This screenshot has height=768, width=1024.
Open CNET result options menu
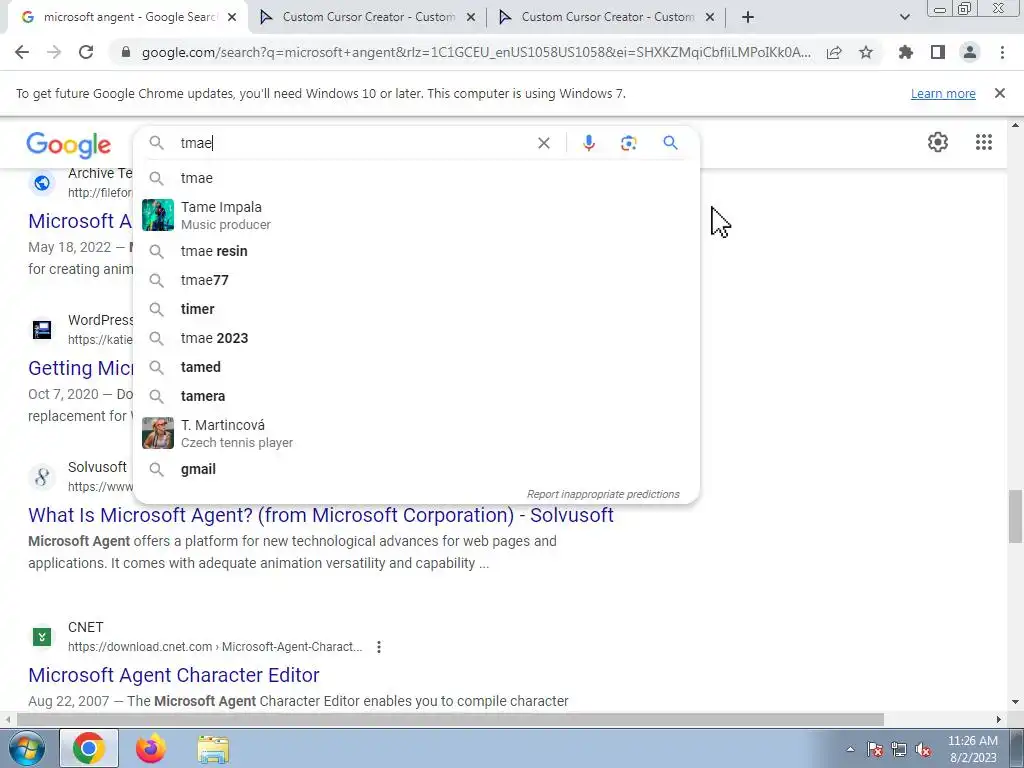379,647
